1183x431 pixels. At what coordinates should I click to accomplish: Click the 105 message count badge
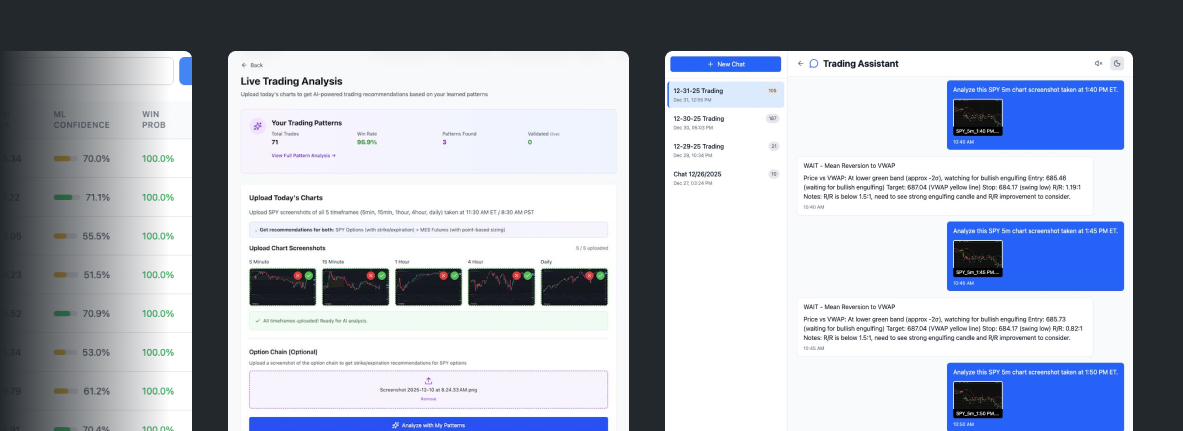pos(772,91)
